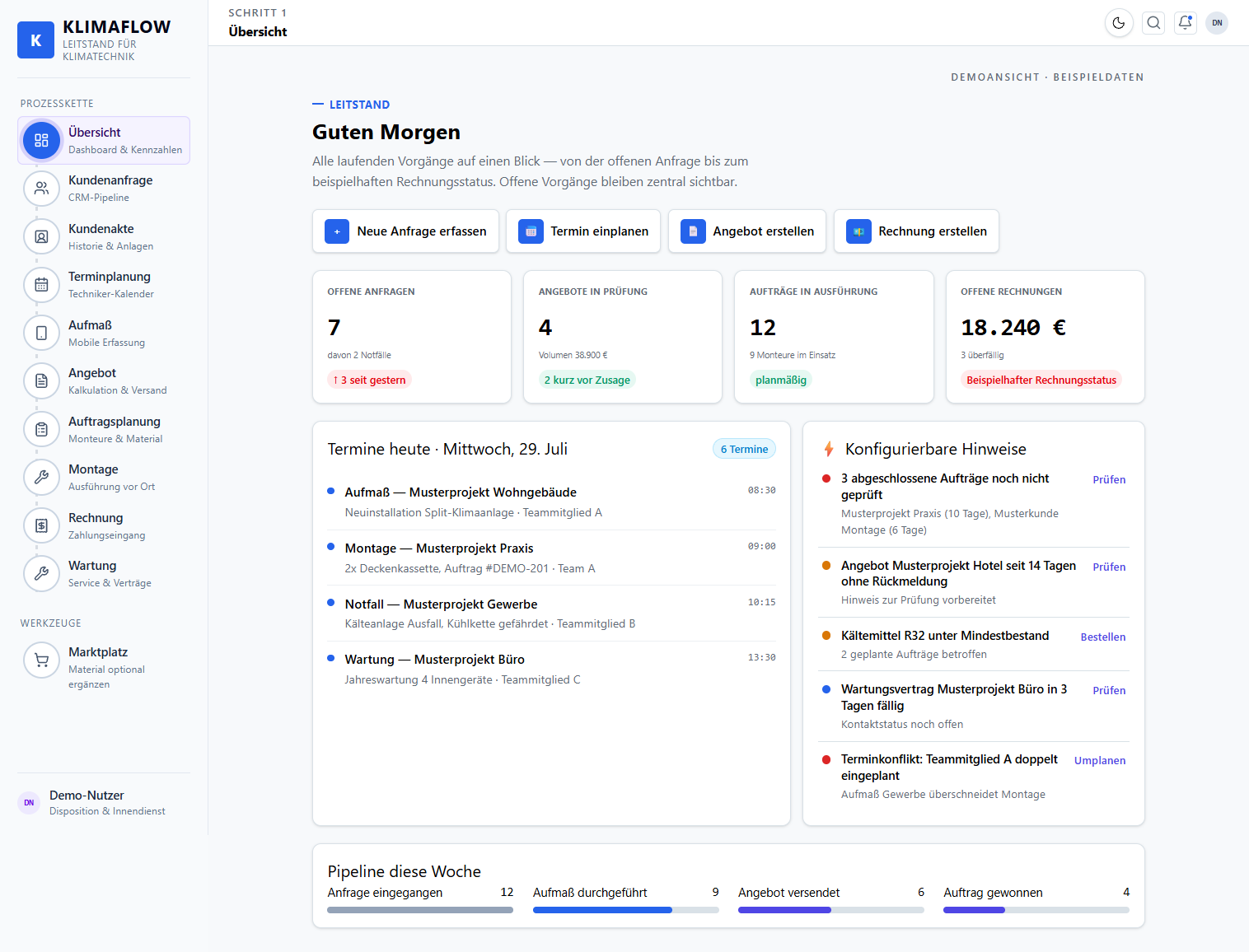Click Neue Anfrage erfassen button text
Viewport: 1249px width, 952px height.
click(422, 231)
